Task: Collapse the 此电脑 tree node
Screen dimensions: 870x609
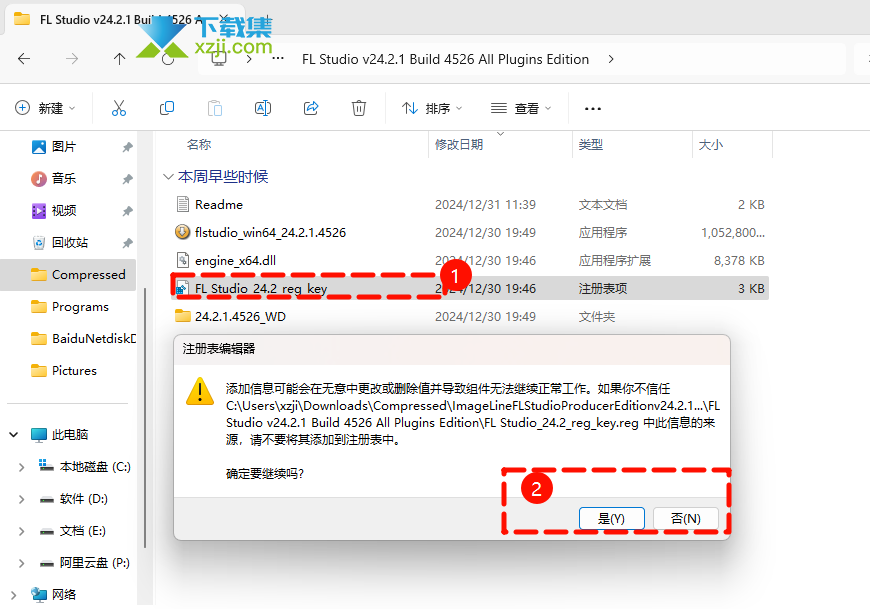Action: tap(14, 435)
